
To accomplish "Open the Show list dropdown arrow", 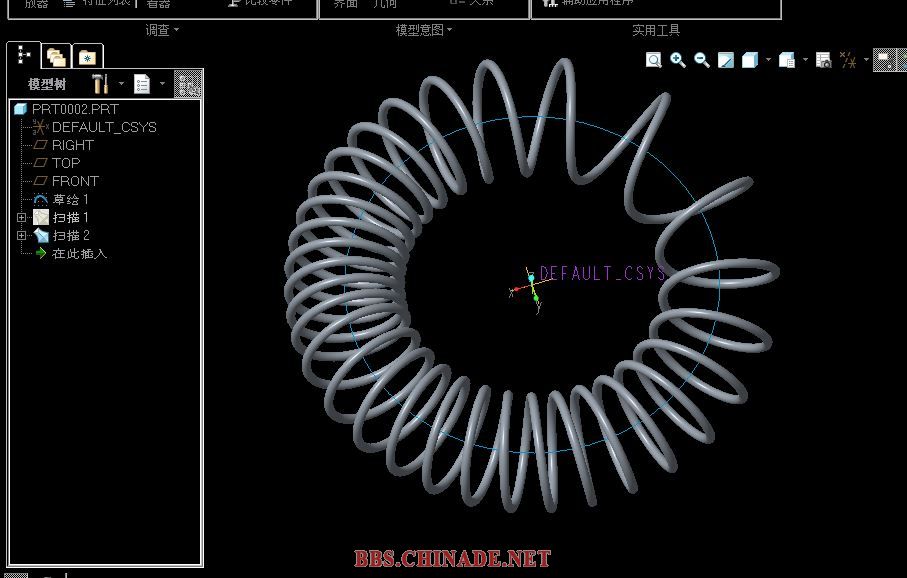I will [x=162, y=84].
